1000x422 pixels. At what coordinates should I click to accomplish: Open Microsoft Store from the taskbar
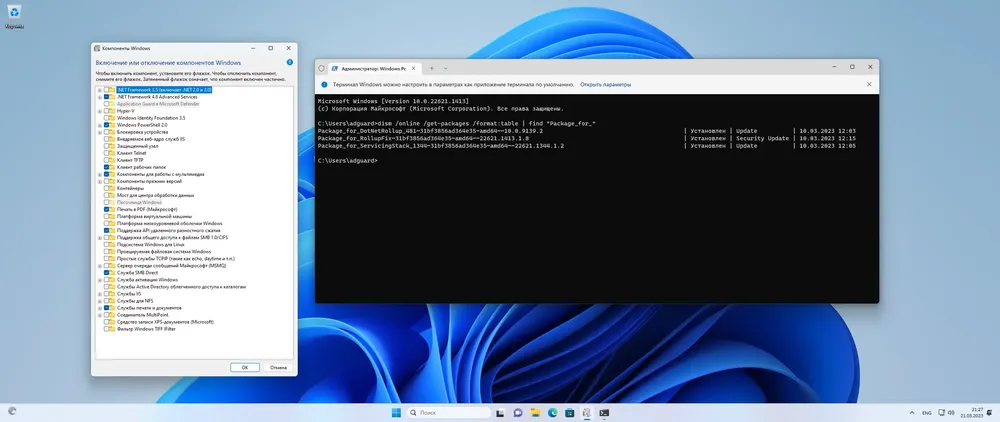[570, 413]
